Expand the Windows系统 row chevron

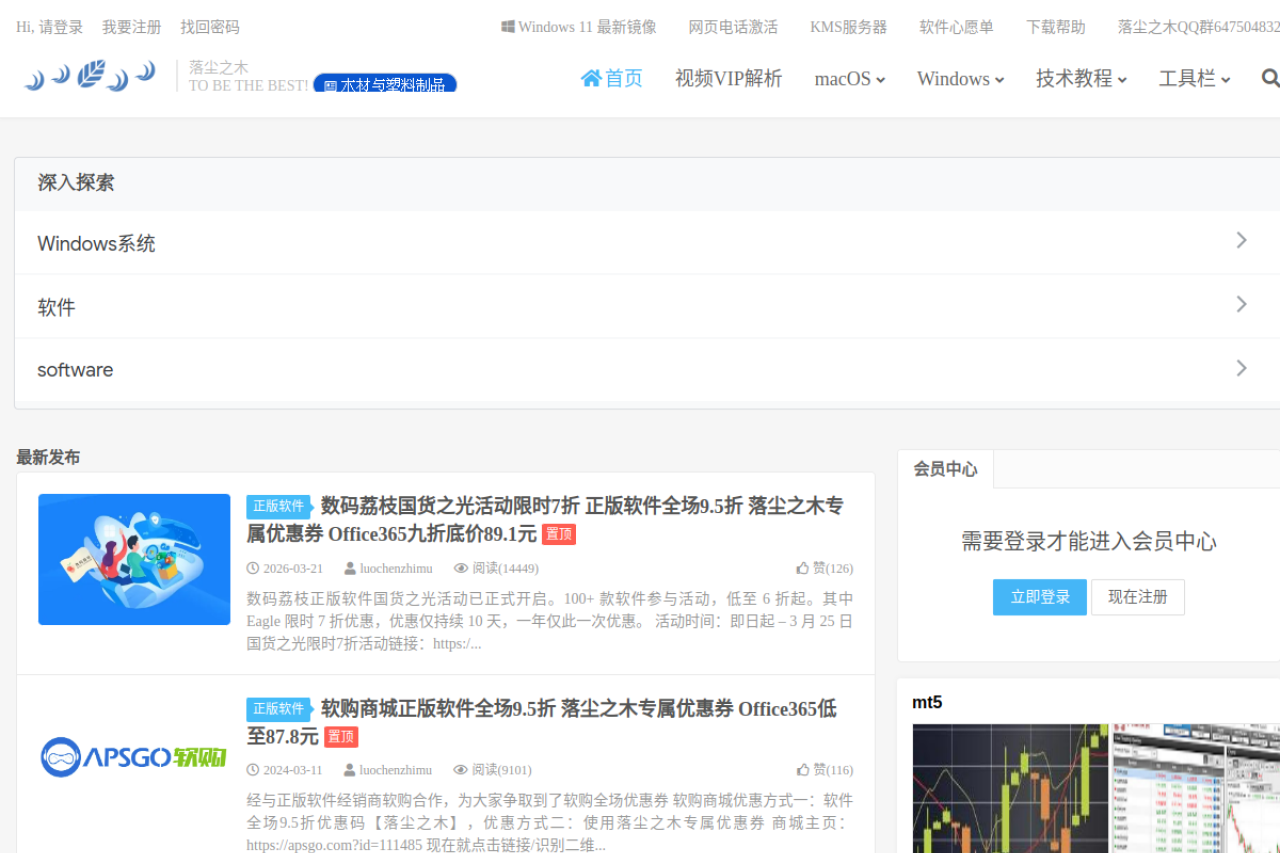(1241, 240)
